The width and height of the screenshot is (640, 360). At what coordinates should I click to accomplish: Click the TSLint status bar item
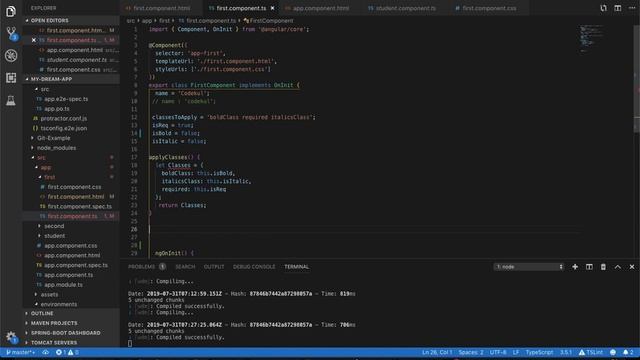pos(591,352)
